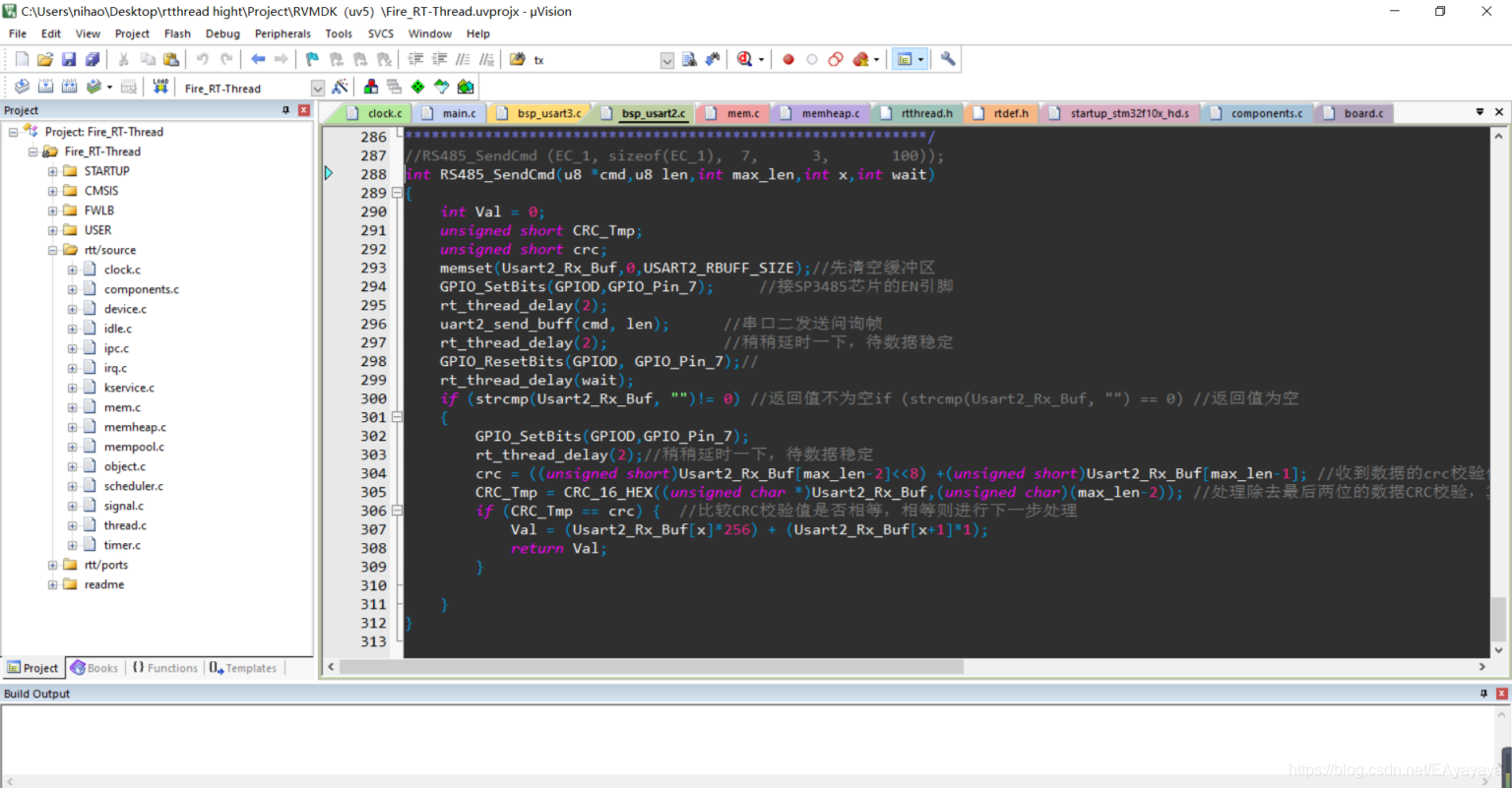Screen dimensions: 1512x788
Task: Build target icon
Action: pyautogui.click(x=45, y=87)
